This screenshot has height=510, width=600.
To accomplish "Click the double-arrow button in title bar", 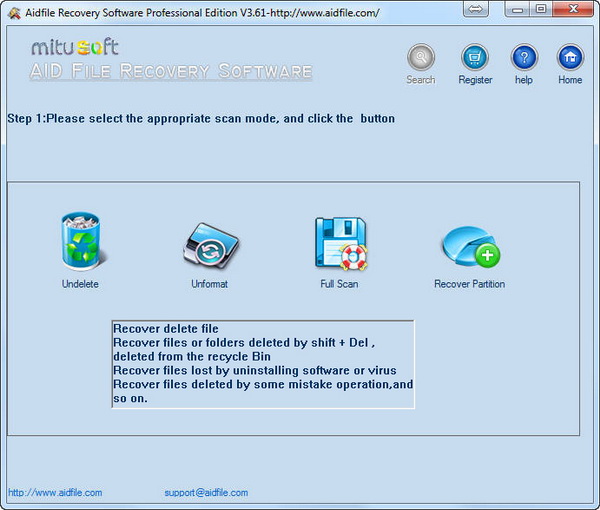I will click(x=476, y=9).
